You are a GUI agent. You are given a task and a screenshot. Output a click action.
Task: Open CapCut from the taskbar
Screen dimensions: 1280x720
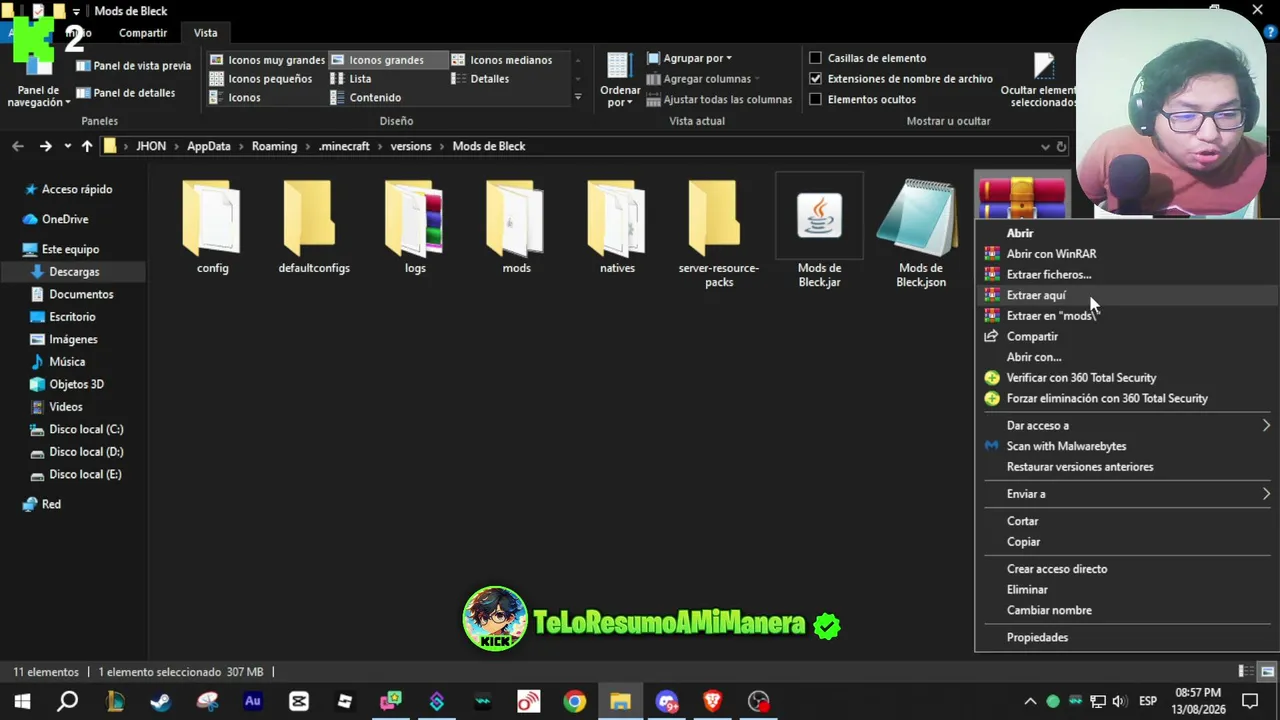299,701
